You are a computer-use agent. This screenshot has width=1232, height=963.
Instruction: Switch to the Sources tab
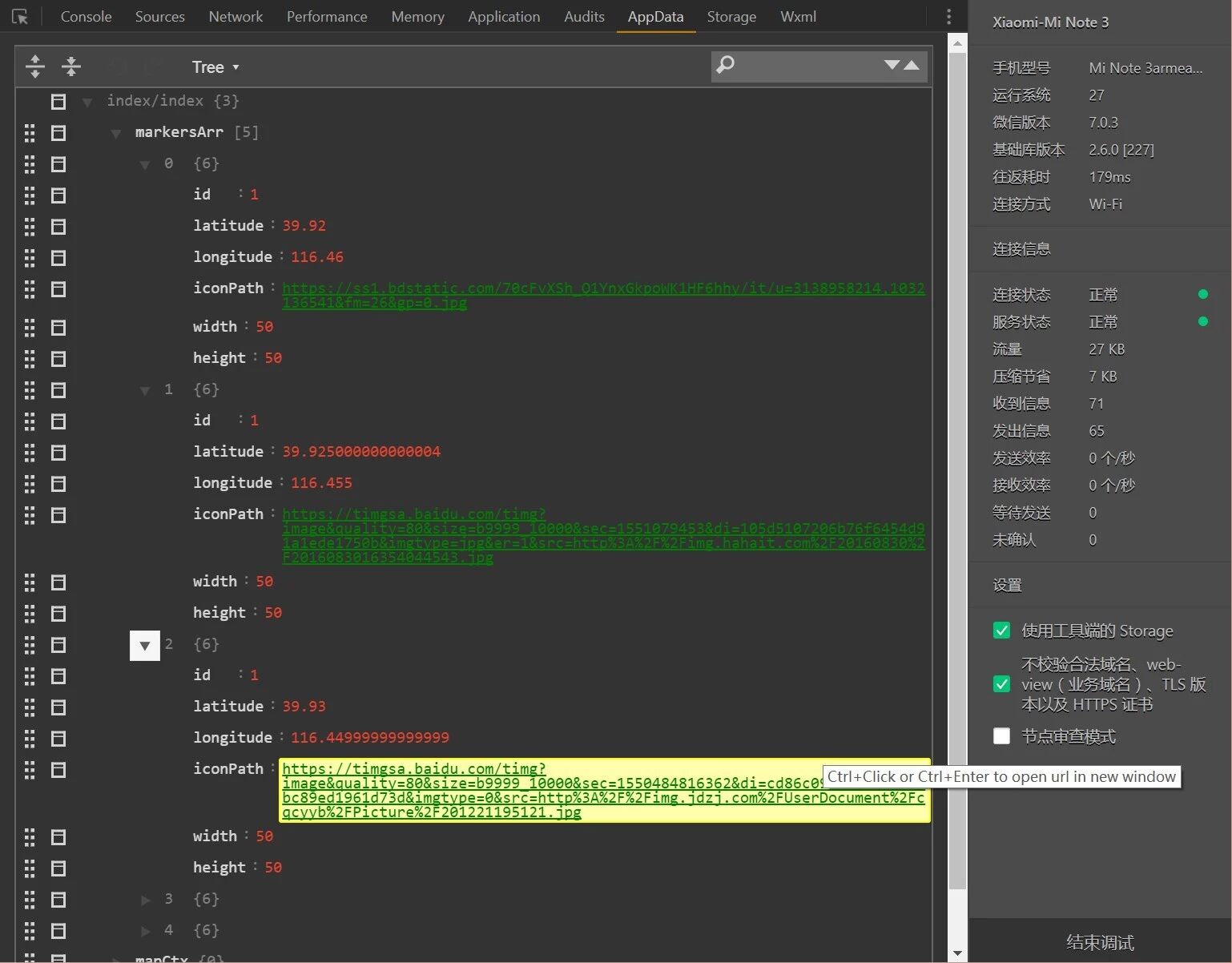(160, 17)
